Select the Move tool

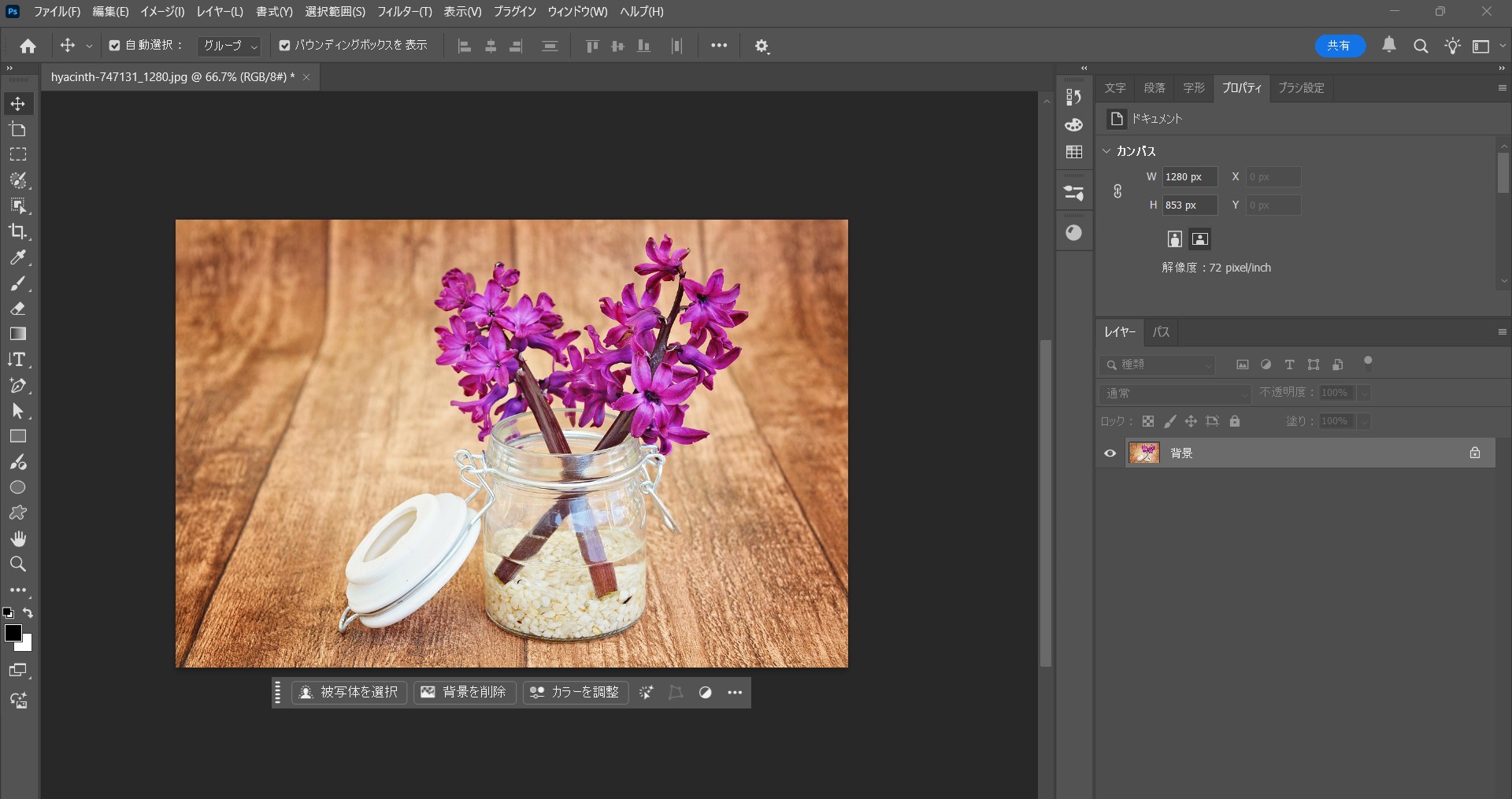pyautogui.click(x=17, y=103)
